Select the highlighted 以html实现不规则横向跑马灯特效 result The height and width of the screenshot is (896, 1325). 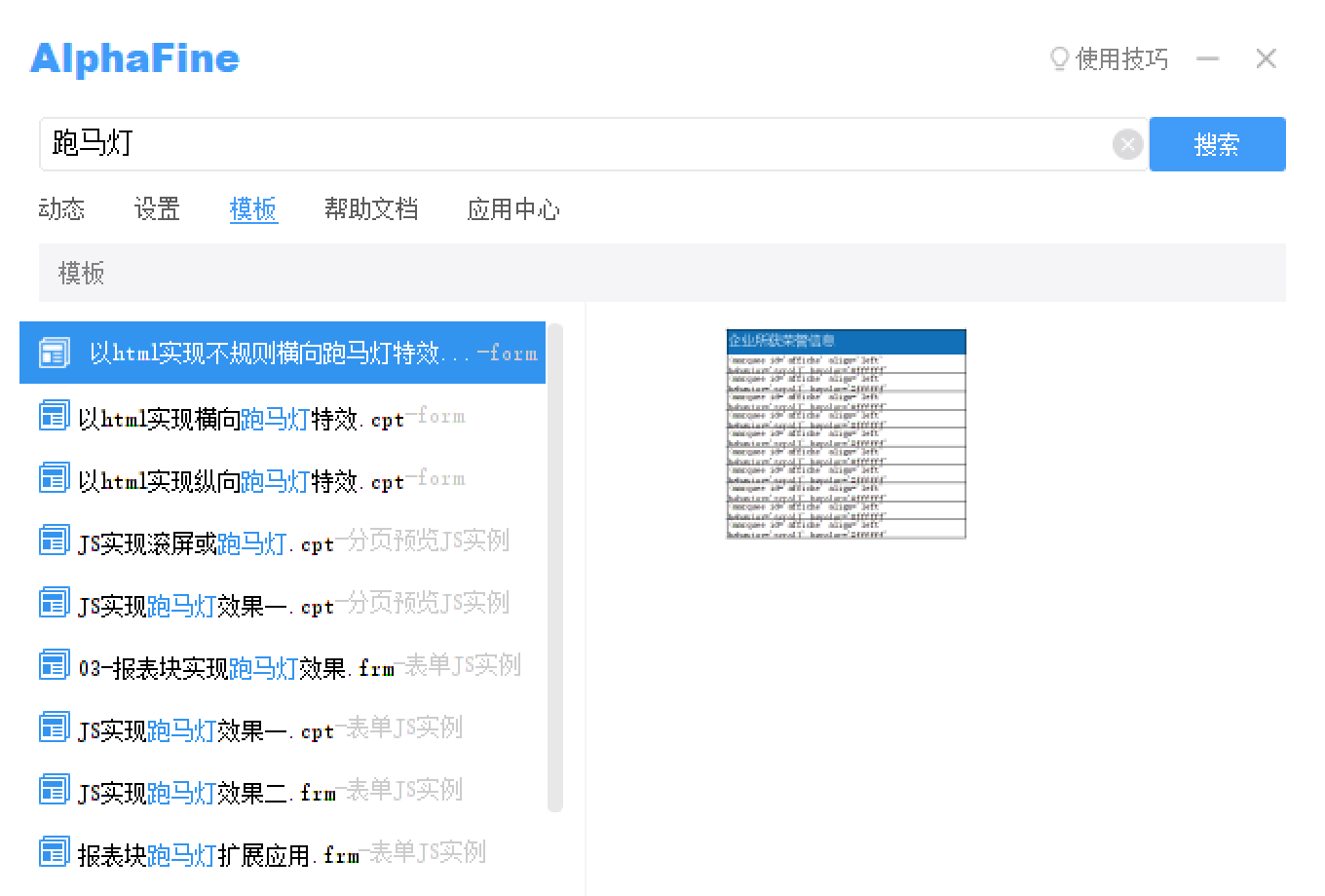tap(283, 353)
